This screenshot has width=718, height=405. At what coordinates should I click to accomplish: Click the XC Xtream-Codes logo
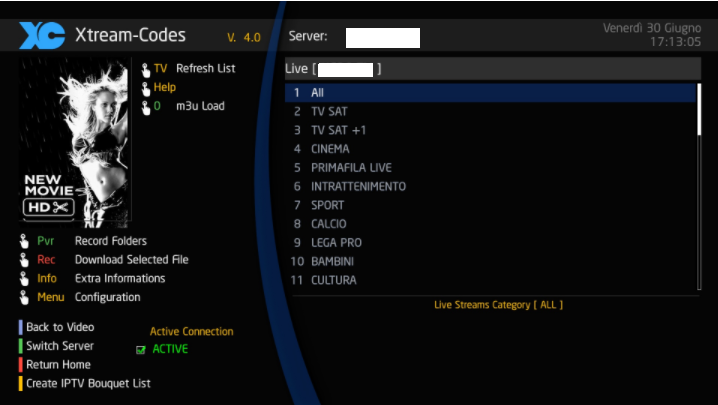coord(42,35)
